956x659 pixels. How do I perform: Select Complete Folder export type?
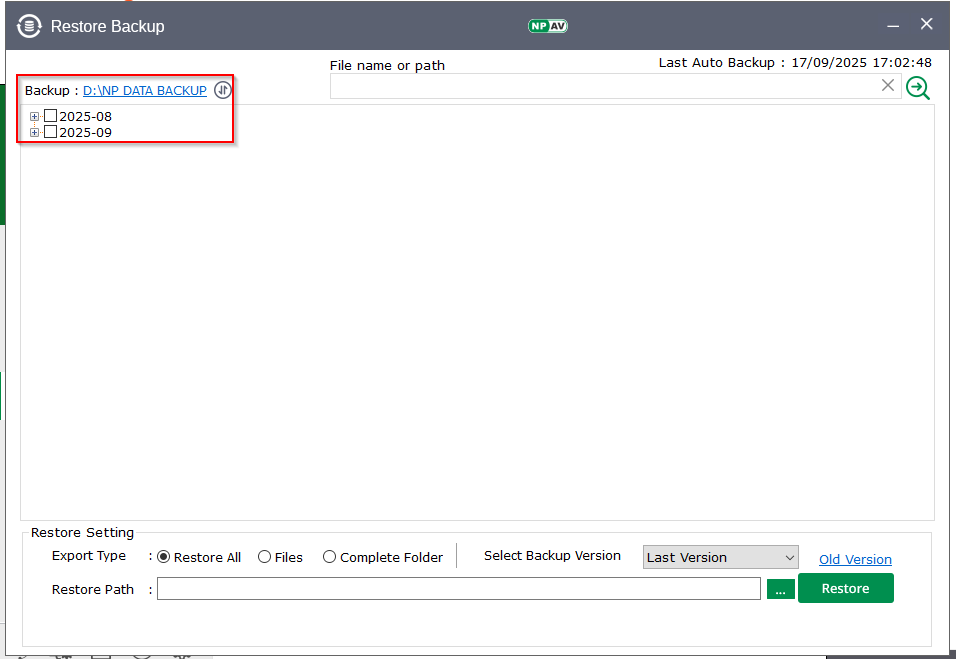click(x=329, y=557)
